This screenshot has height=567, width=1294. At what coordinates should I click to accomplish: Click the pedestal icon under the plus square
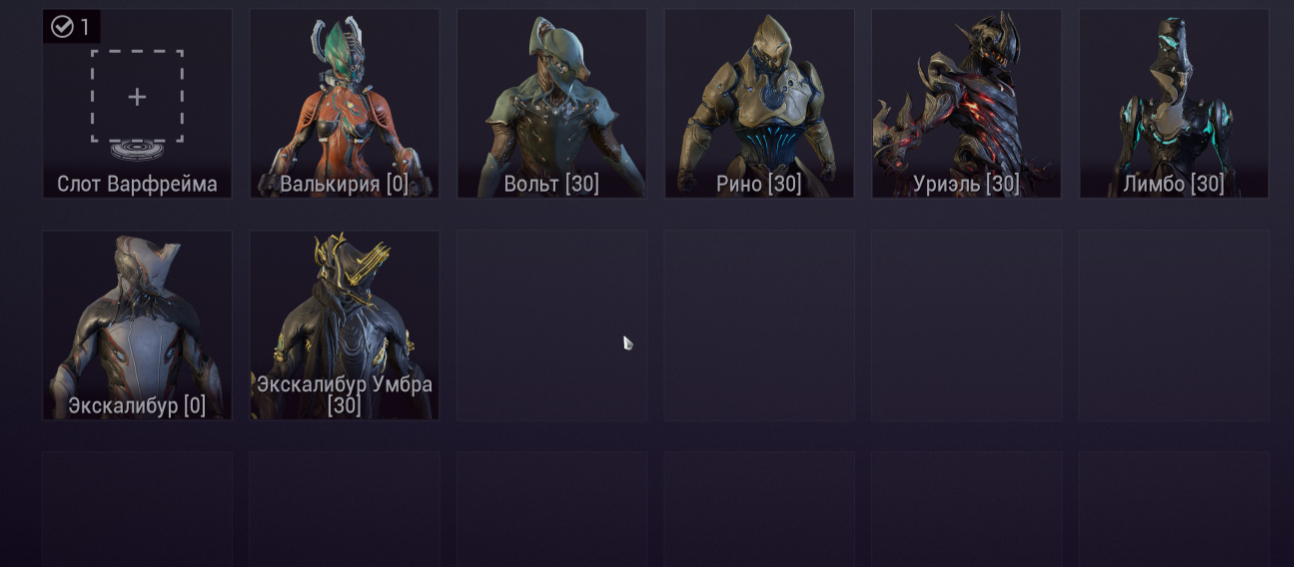tap(137, 150)
